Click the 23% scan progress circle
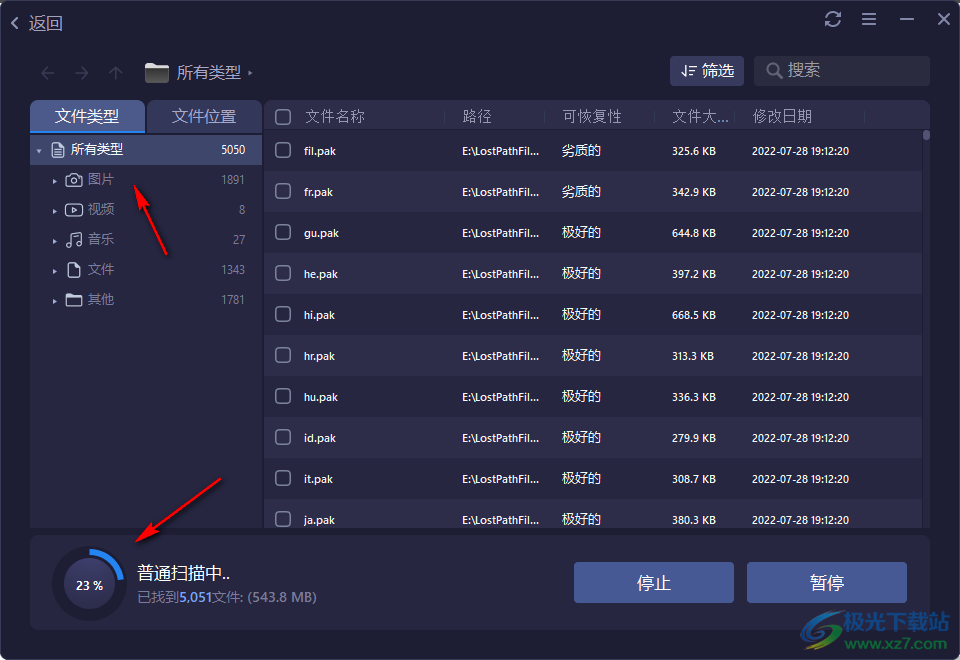The height and width of the screenshot is (660, 960). (88, 582)
